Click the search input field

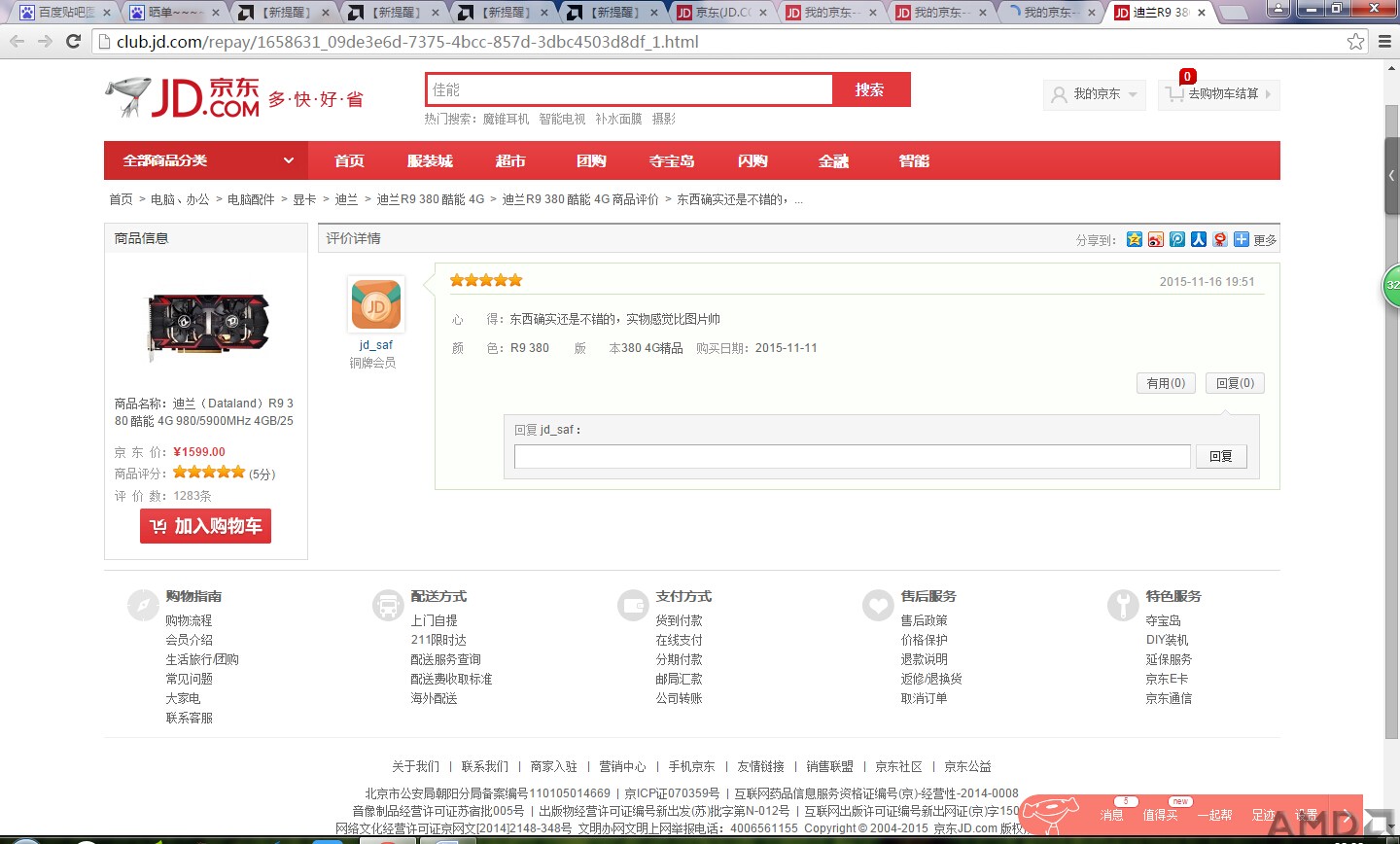630,89
